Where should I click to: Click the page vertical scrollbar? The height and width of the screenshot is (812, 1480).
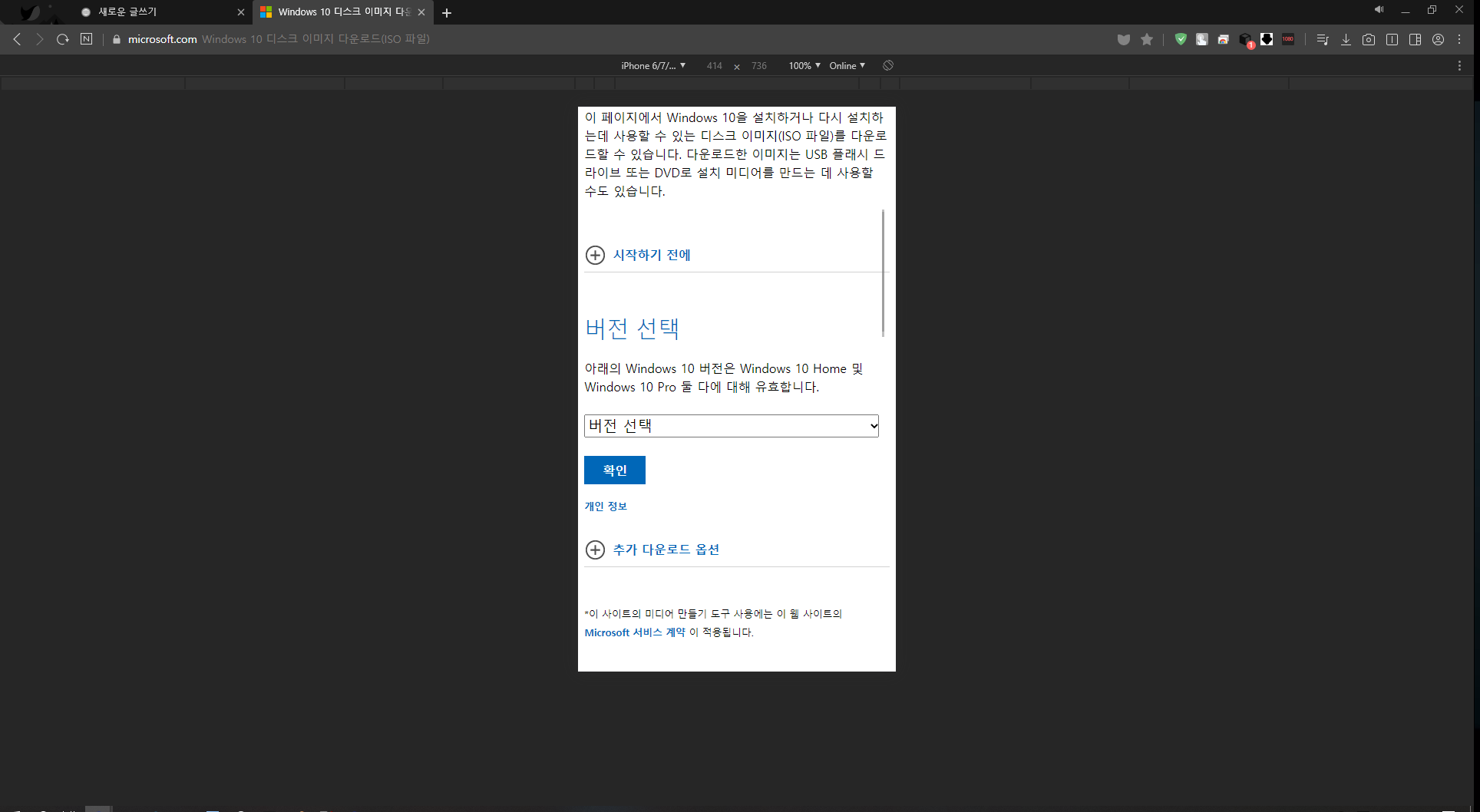point(883,272)
